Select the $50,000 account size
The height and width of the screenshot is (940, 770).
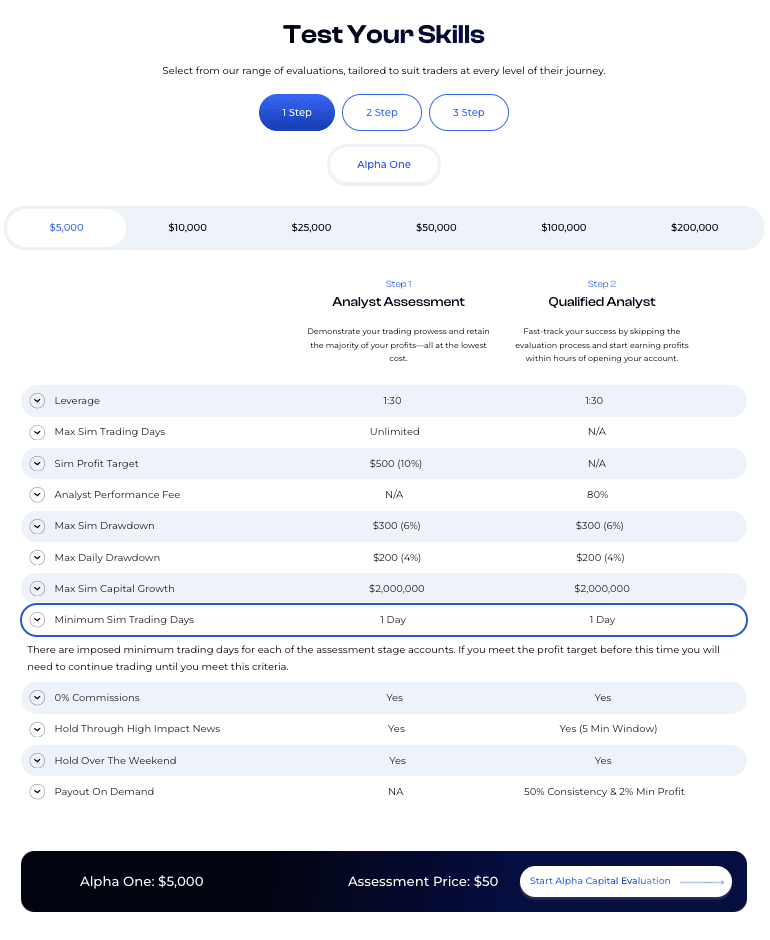pyautogui.click(x=436, y=228)
